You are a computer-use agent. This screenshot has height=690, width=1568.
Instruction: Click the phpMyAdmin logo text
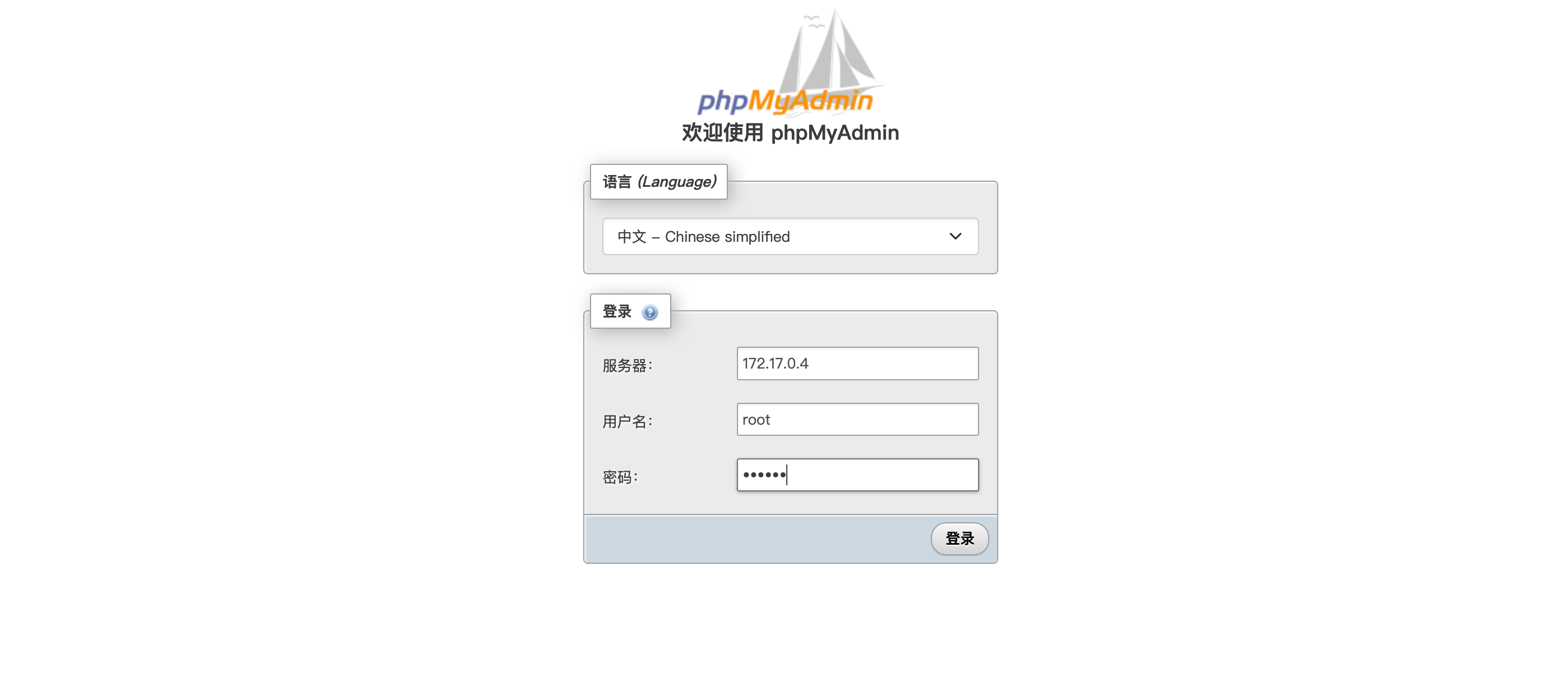pyautogui.click(x=785, y=101)
